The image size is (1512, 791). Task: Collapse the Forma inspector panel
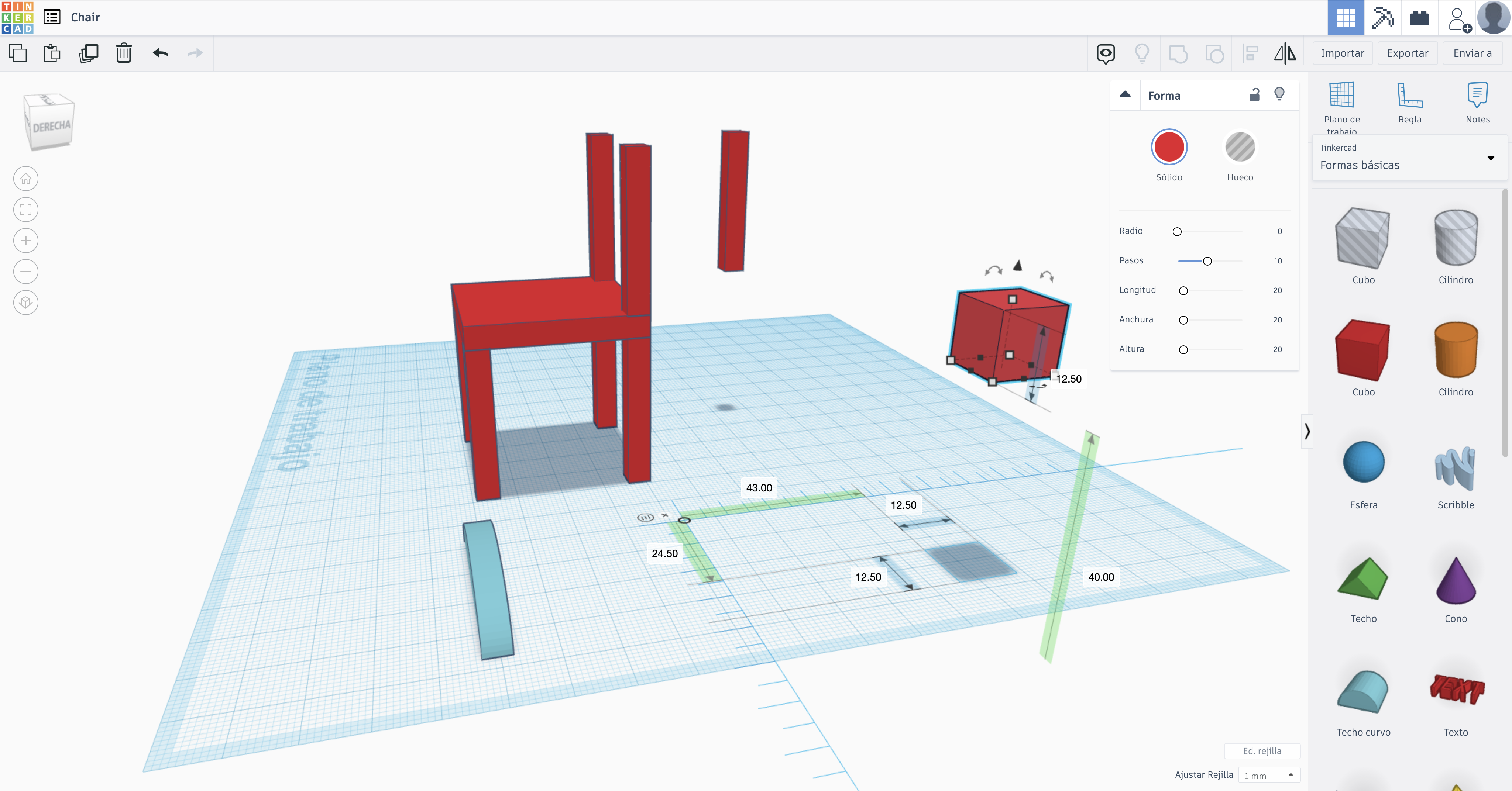pos(1125,94)
